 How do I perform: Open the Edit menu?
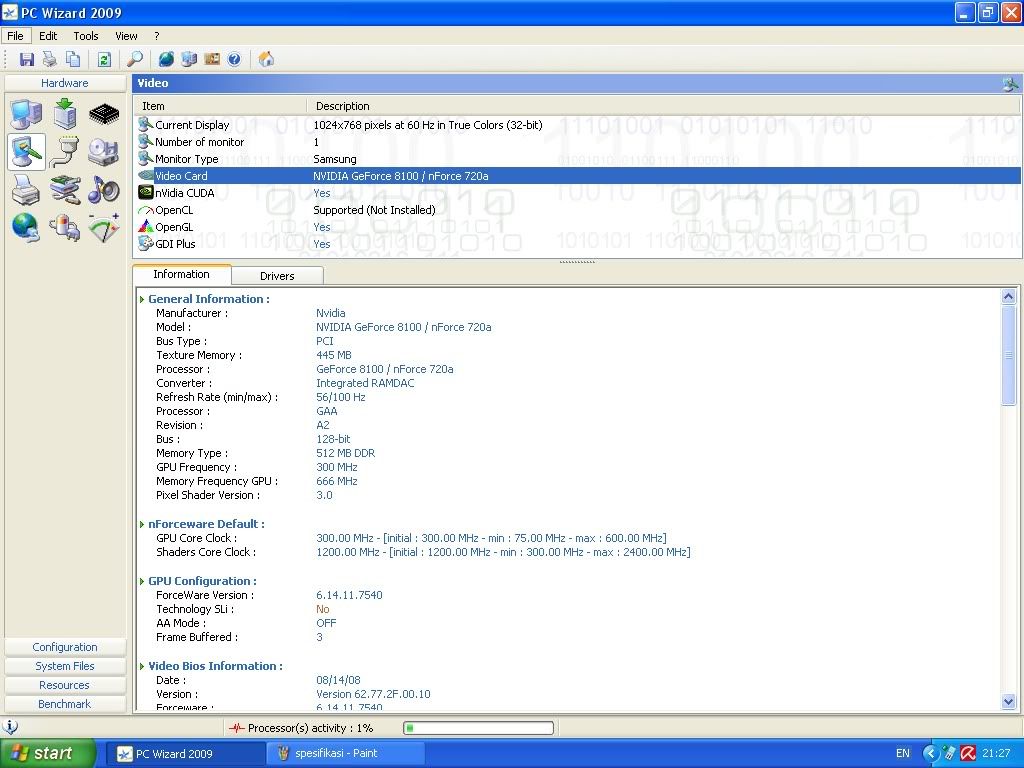tap(48, 36)
